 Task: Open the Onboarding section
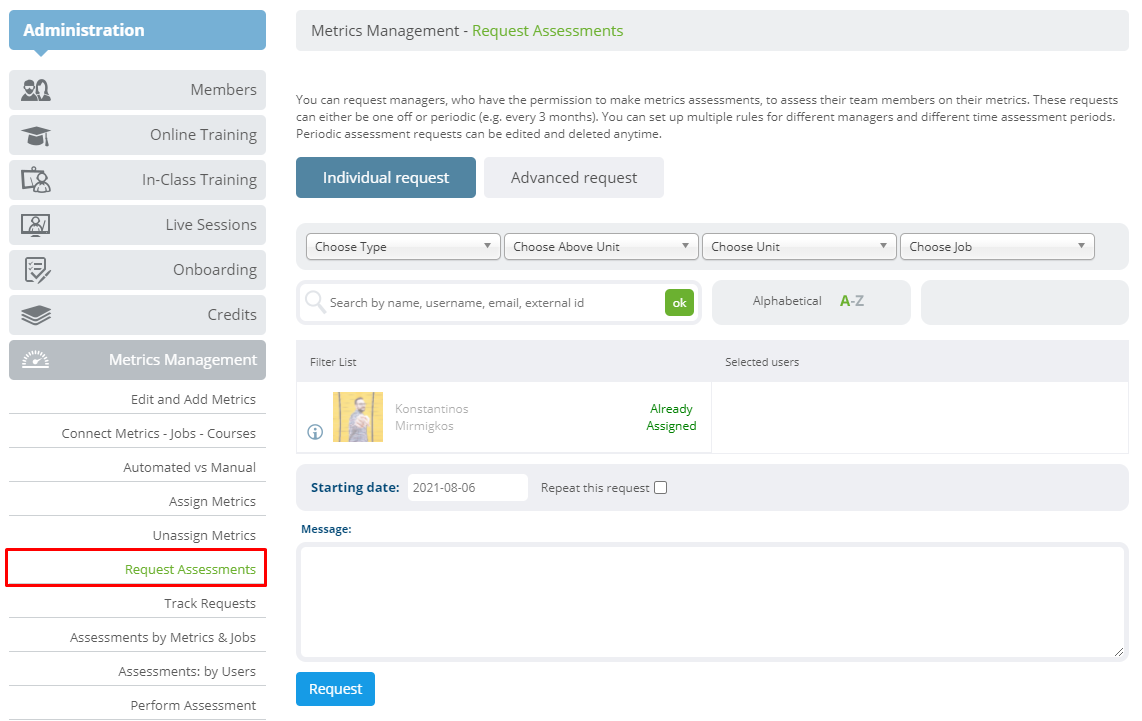(138, 270)
